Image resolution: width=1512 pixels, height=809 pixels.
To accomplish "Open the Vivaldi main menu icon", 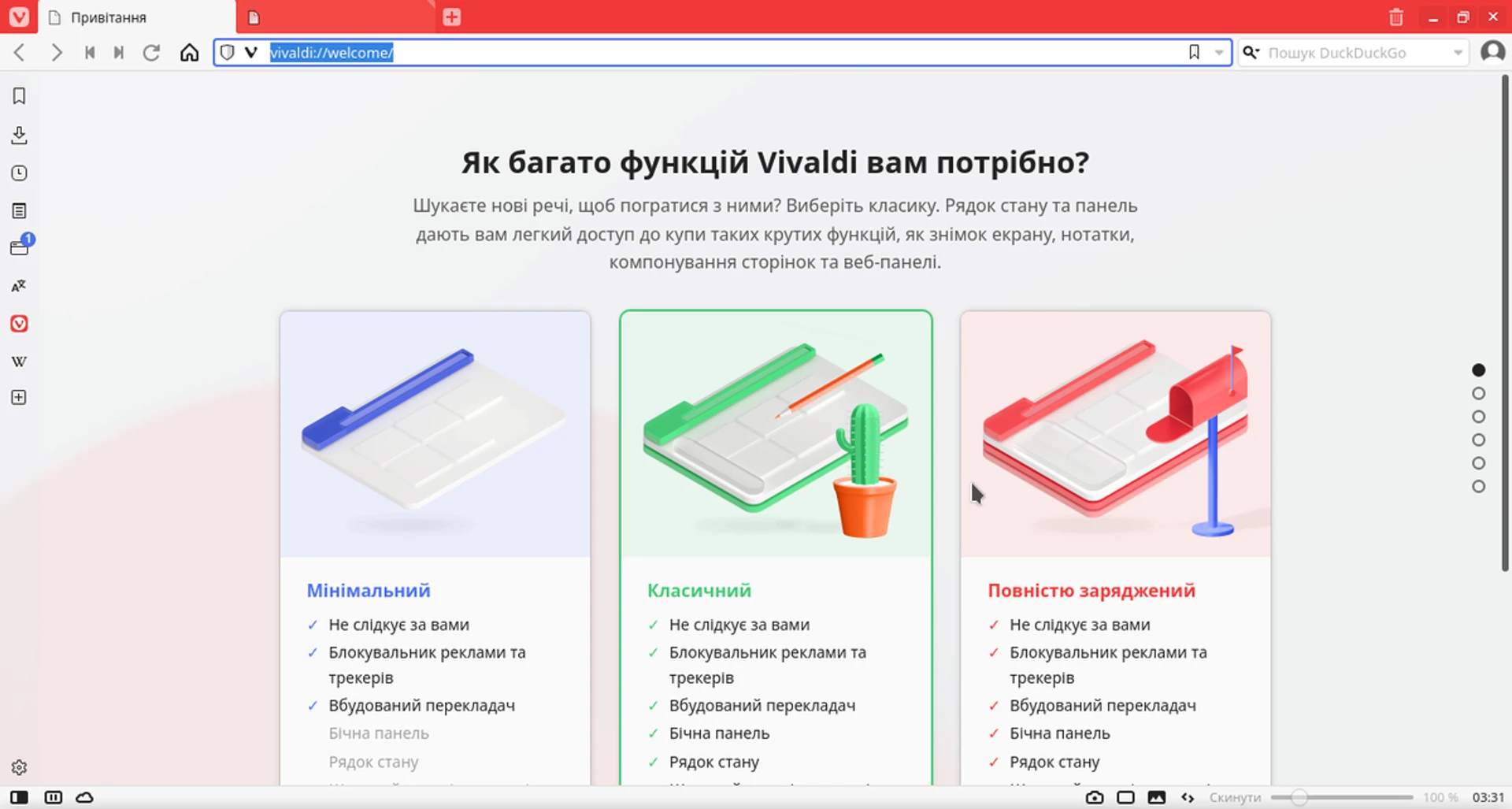I will (19, 17).
